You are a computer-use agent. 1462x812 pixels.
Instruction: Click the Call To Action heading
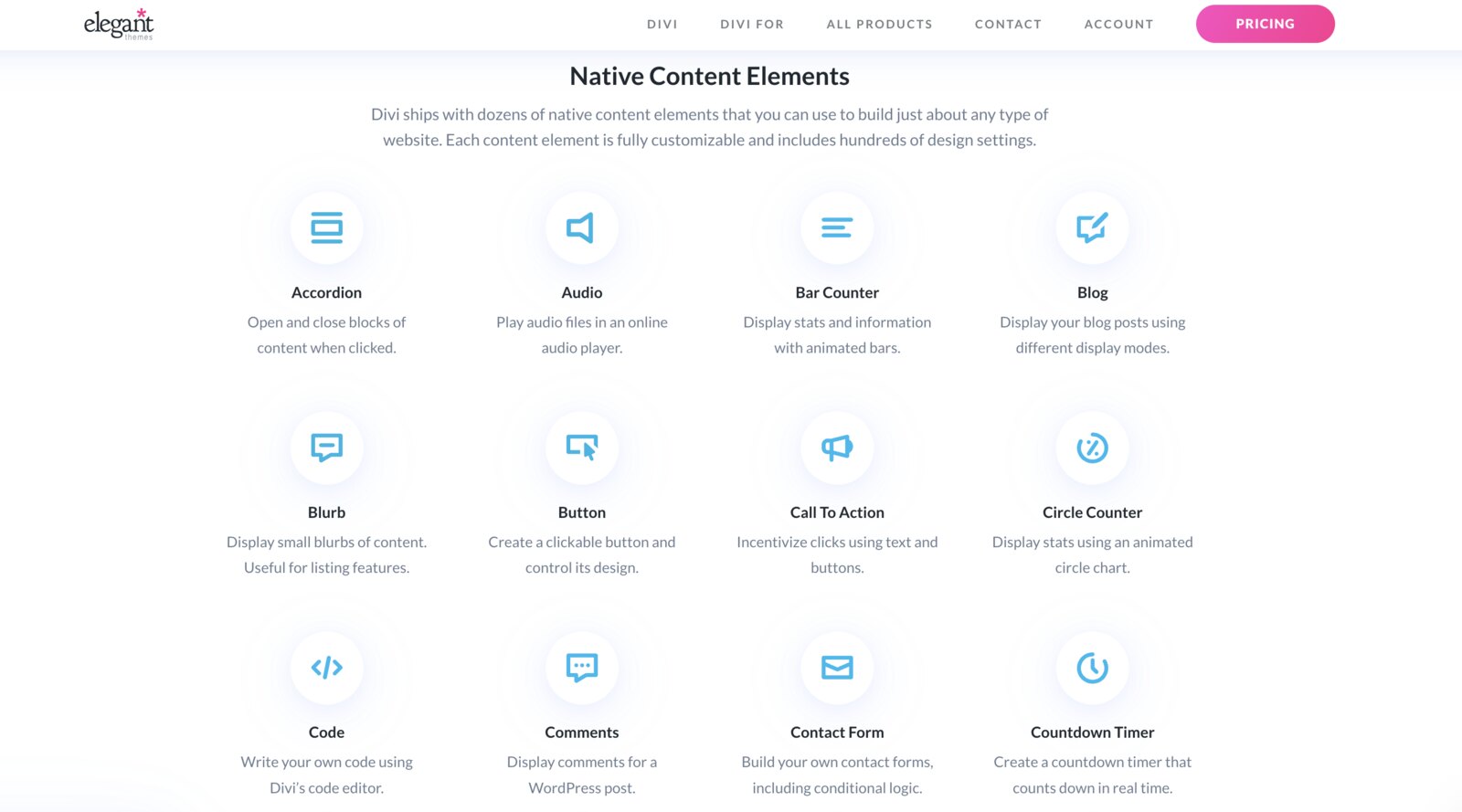(x=837, y=512)
